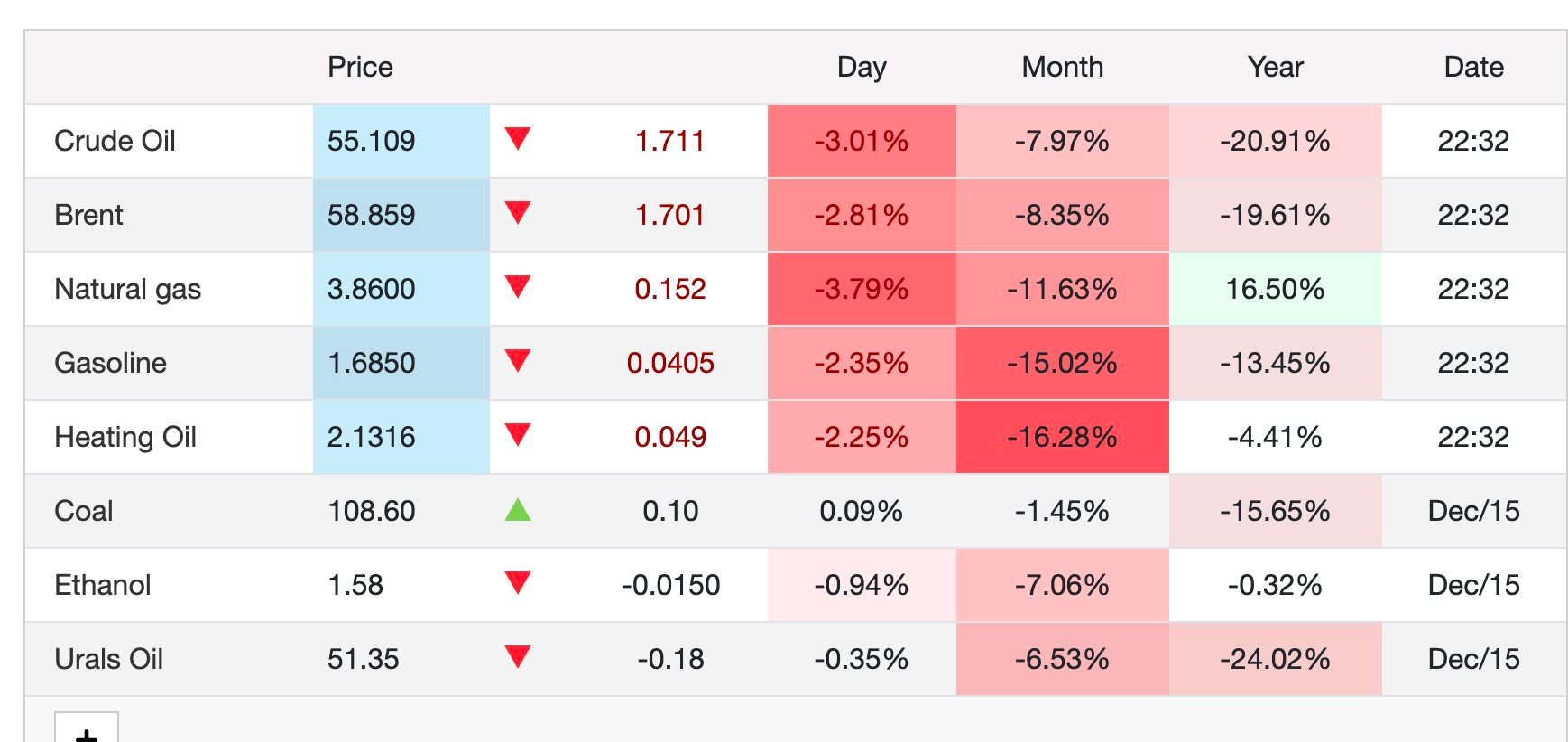
Task: Click the red down arrow for Crude Oil
Action: tap(518, 139)
